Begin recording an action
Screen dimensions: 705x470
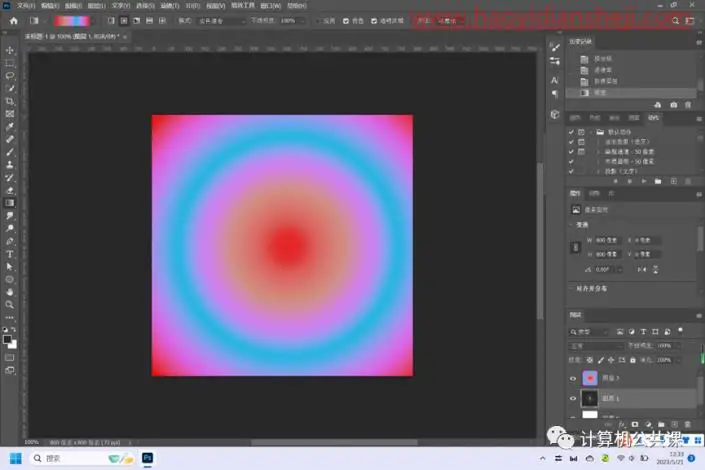coord(629,181)
